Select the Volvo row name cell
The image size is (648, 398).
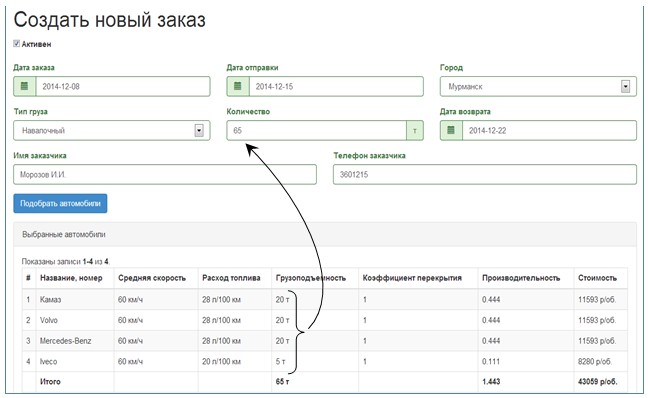(x=75, y=320)
